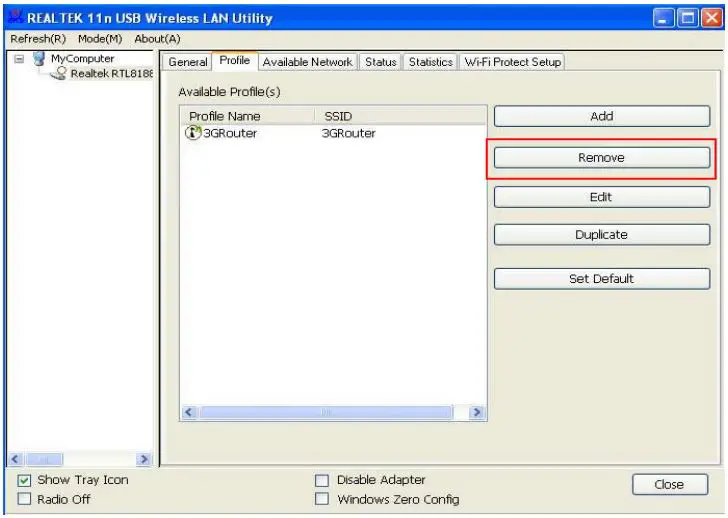This screenshot has width=728, height=518.
Task: Click the Realtek app icon in title bar
Action: coord(15,16)
